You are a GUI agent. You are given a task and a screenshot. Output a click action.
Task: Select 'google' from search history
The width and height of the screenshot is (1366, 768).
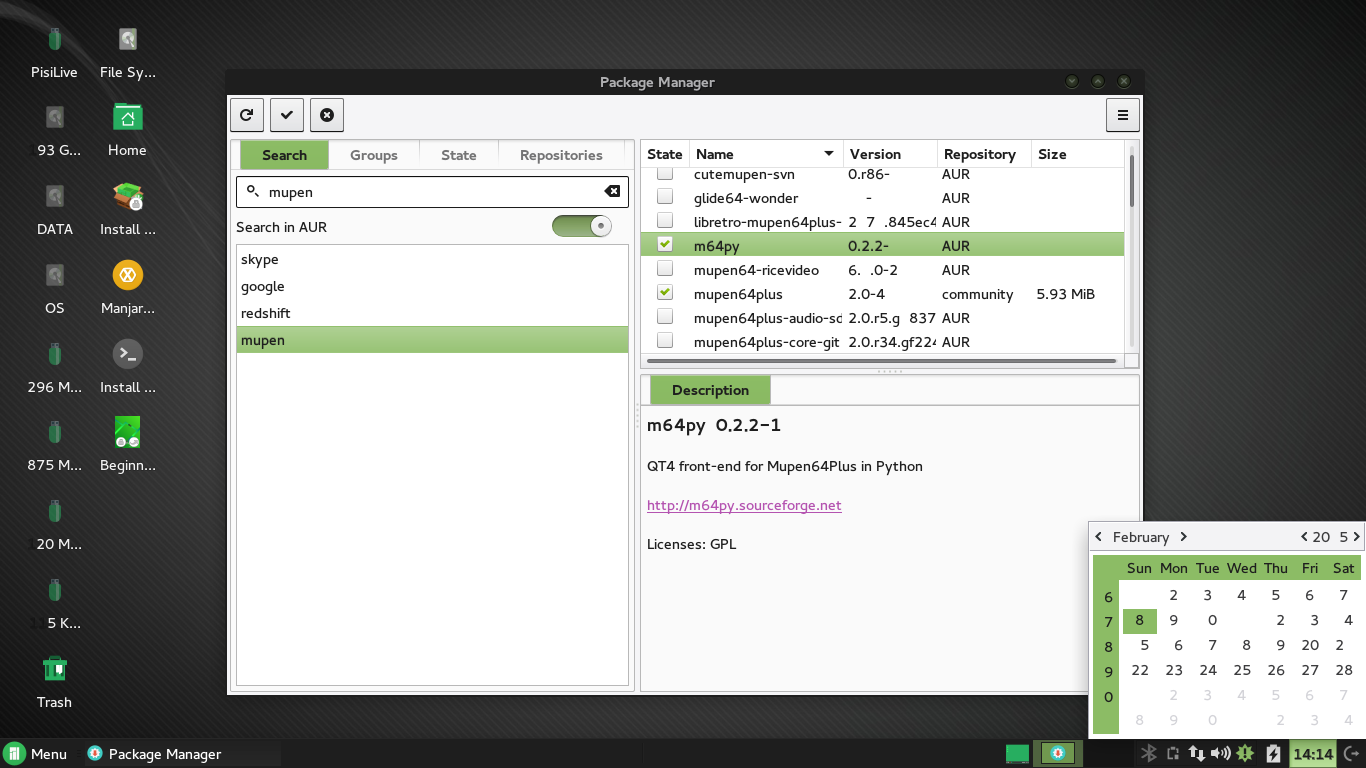click(x=432, y=286)
